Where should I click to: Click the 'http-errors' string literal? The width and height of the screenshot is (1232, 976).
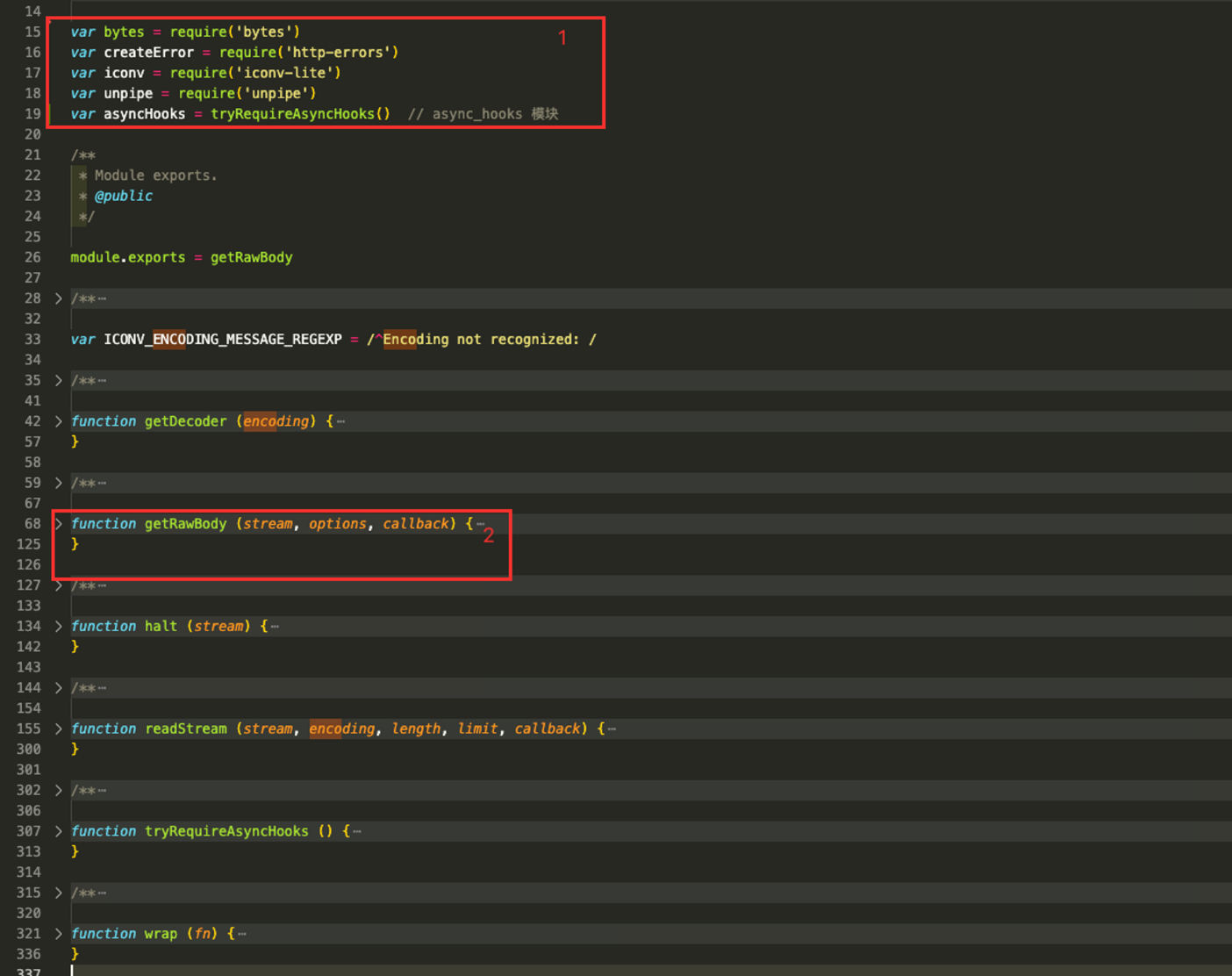[x=338, y=53]
